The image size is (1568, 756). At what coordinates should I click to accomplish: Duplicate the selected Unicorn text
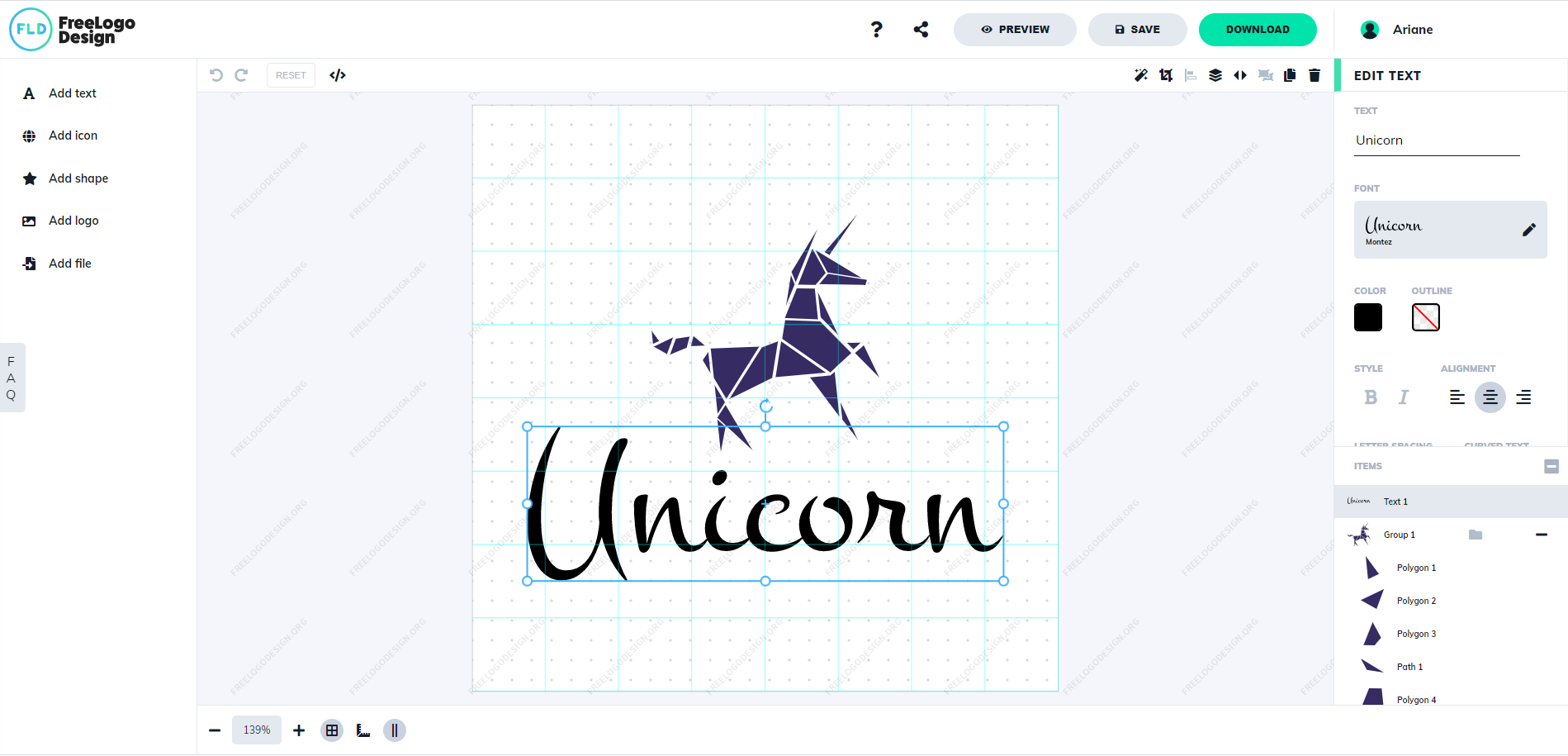(x=1290, y=74)
